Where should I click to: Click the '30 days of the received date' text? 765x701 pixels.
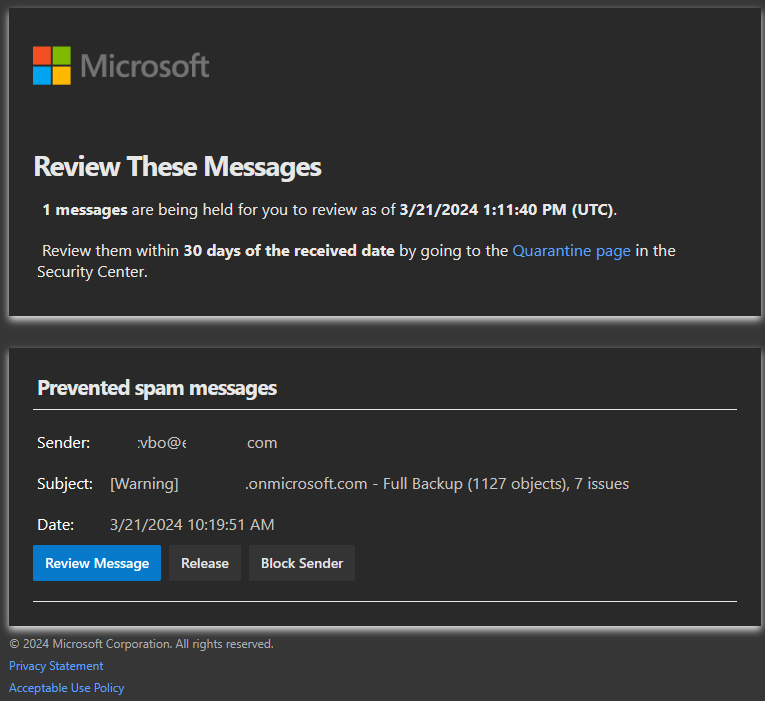(289, 251)
